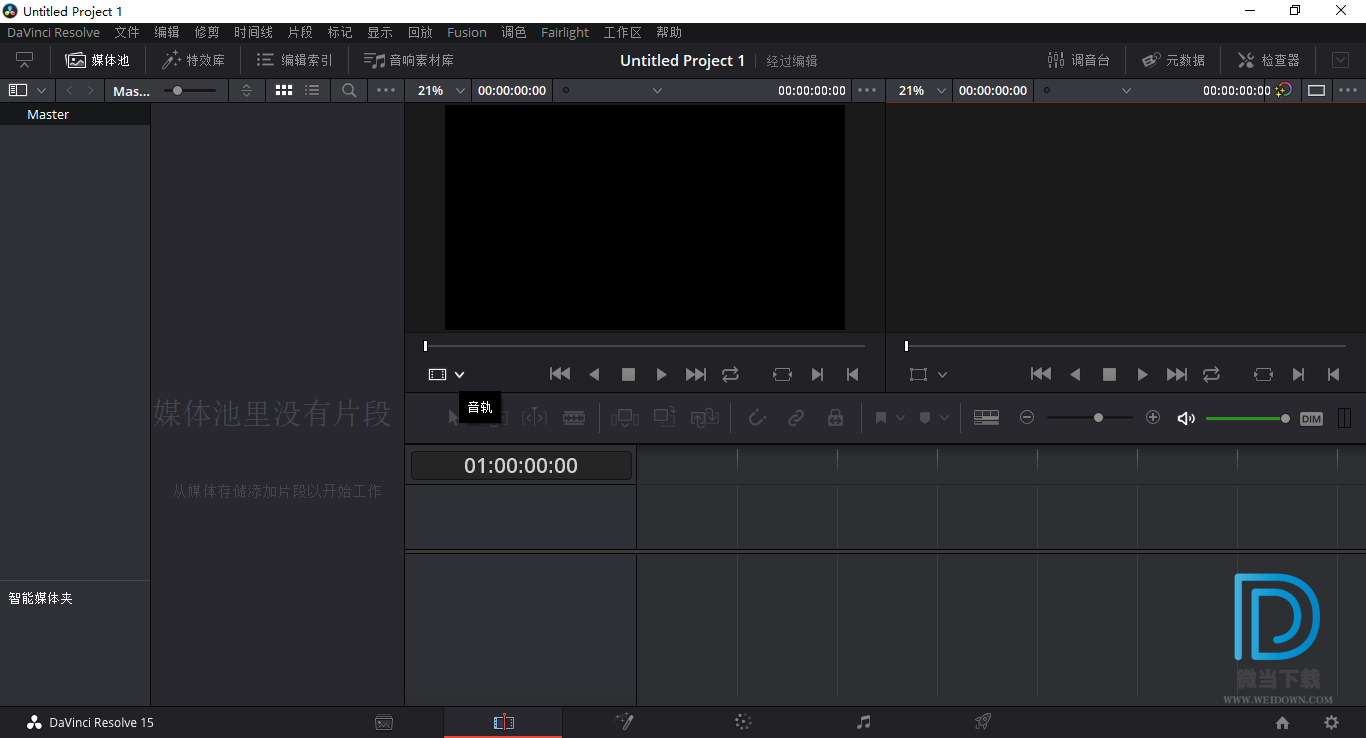Image resolution: width=1366 pixels, height=738 pixels.
Task: Toggle the audio meter panel icon
Action: tap(1344, 418)
